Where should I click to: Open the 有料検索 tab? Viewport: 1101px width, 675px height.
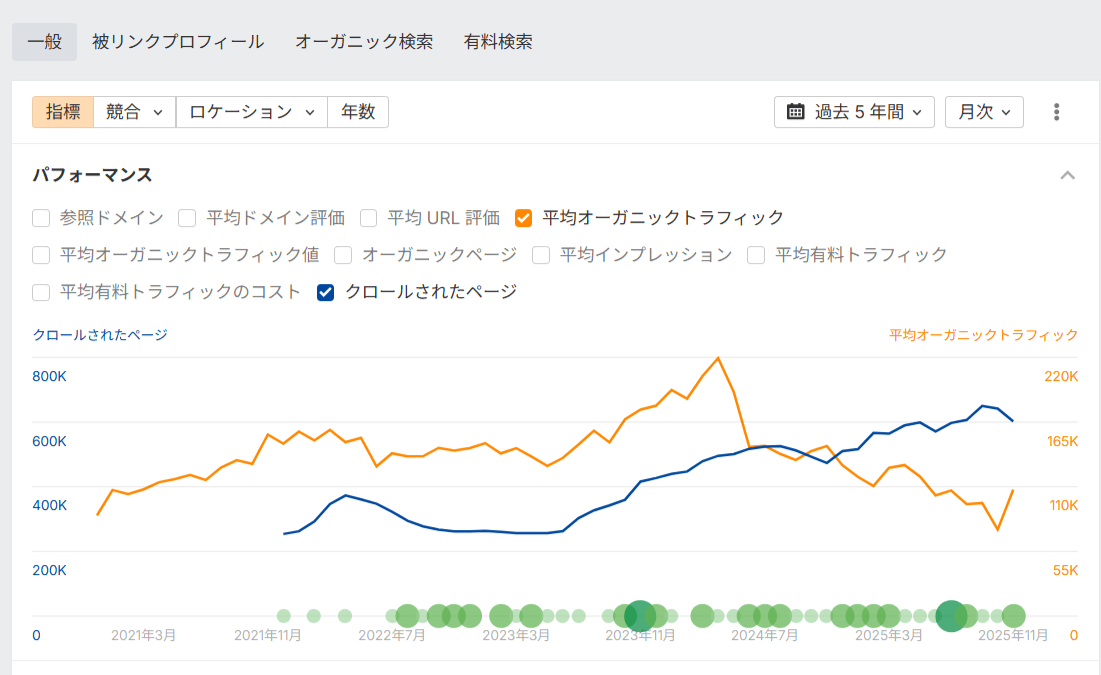click(498, 42)
